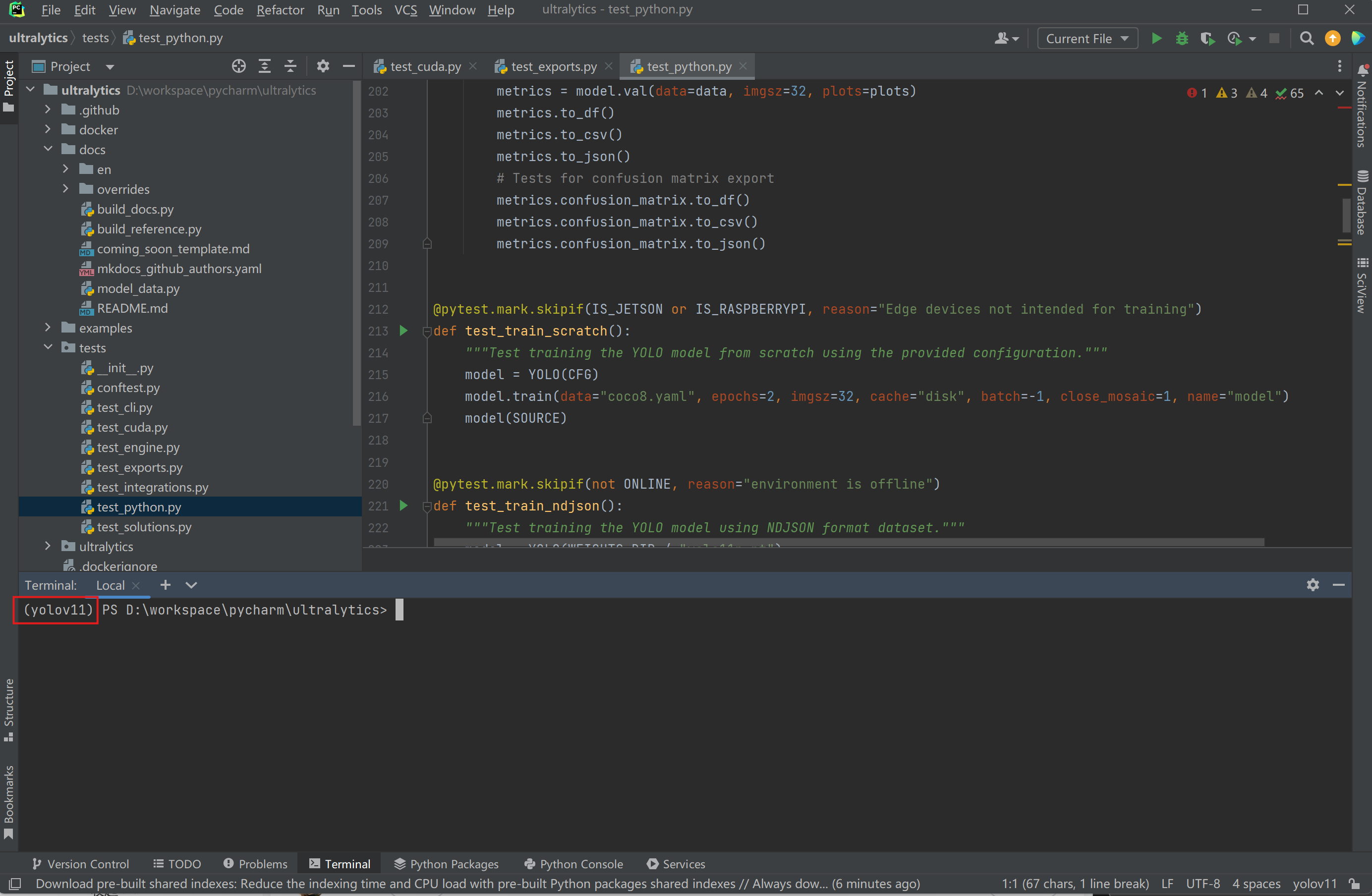
Task: Open Services tool window
Action: [676, 864]
